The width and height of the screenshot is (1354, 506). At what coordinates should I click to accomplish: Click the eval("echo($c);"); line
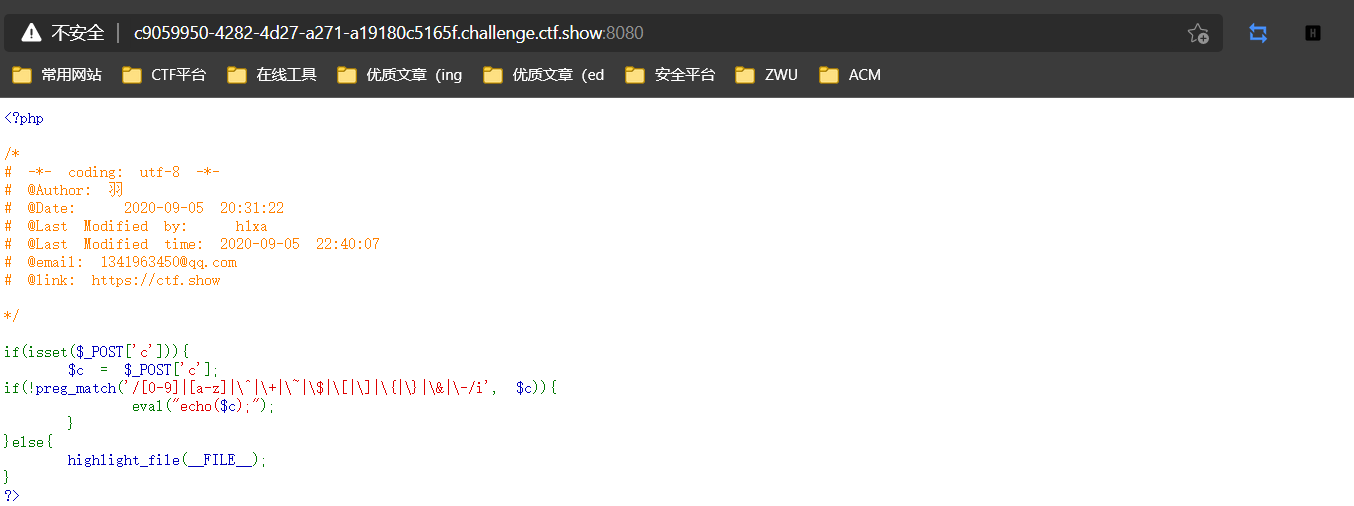pos(203,406)
